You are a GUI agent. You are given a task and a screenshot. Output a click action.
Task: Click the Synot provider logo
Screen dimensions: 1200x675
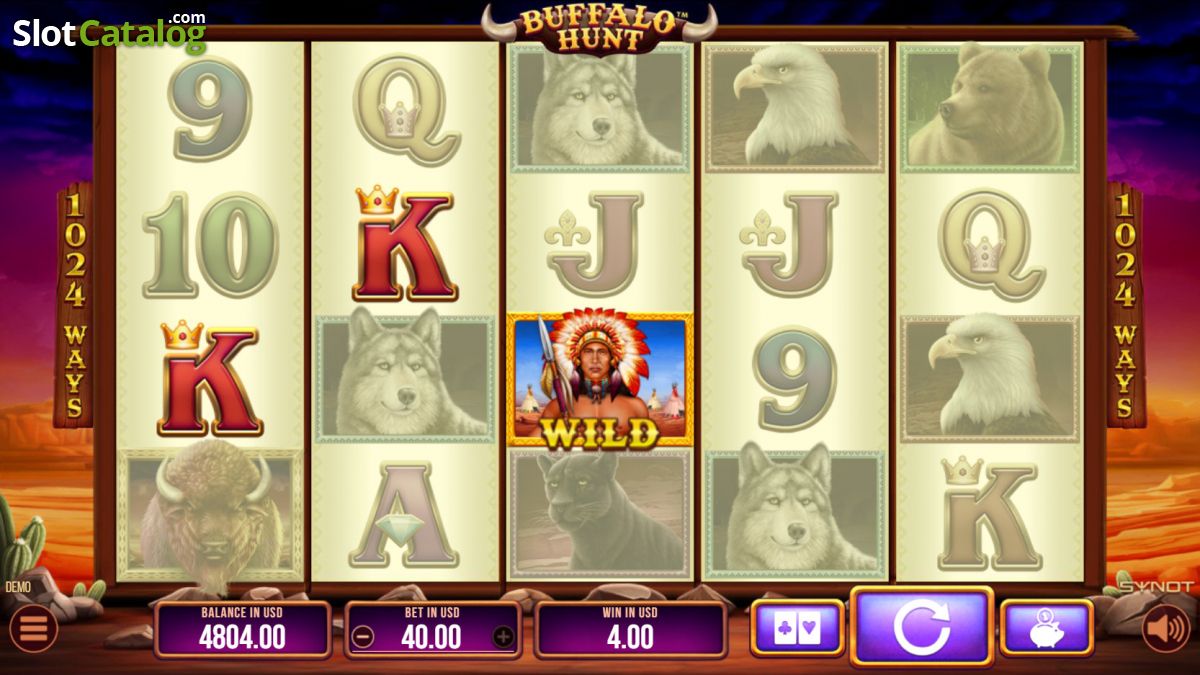pos(1155,587)
